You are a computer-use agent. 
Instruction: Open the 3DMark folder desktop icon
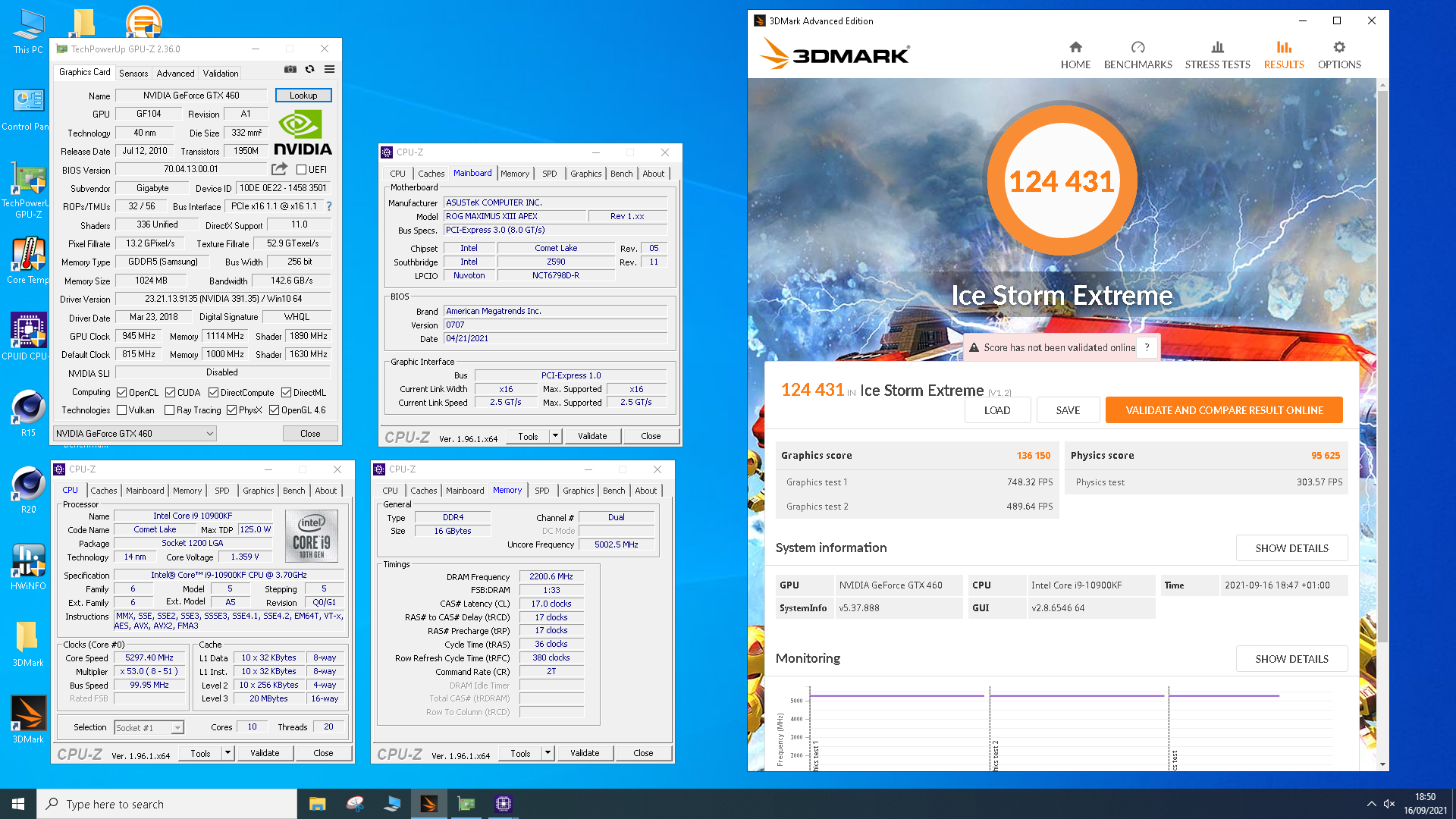[x=28, y=643]
